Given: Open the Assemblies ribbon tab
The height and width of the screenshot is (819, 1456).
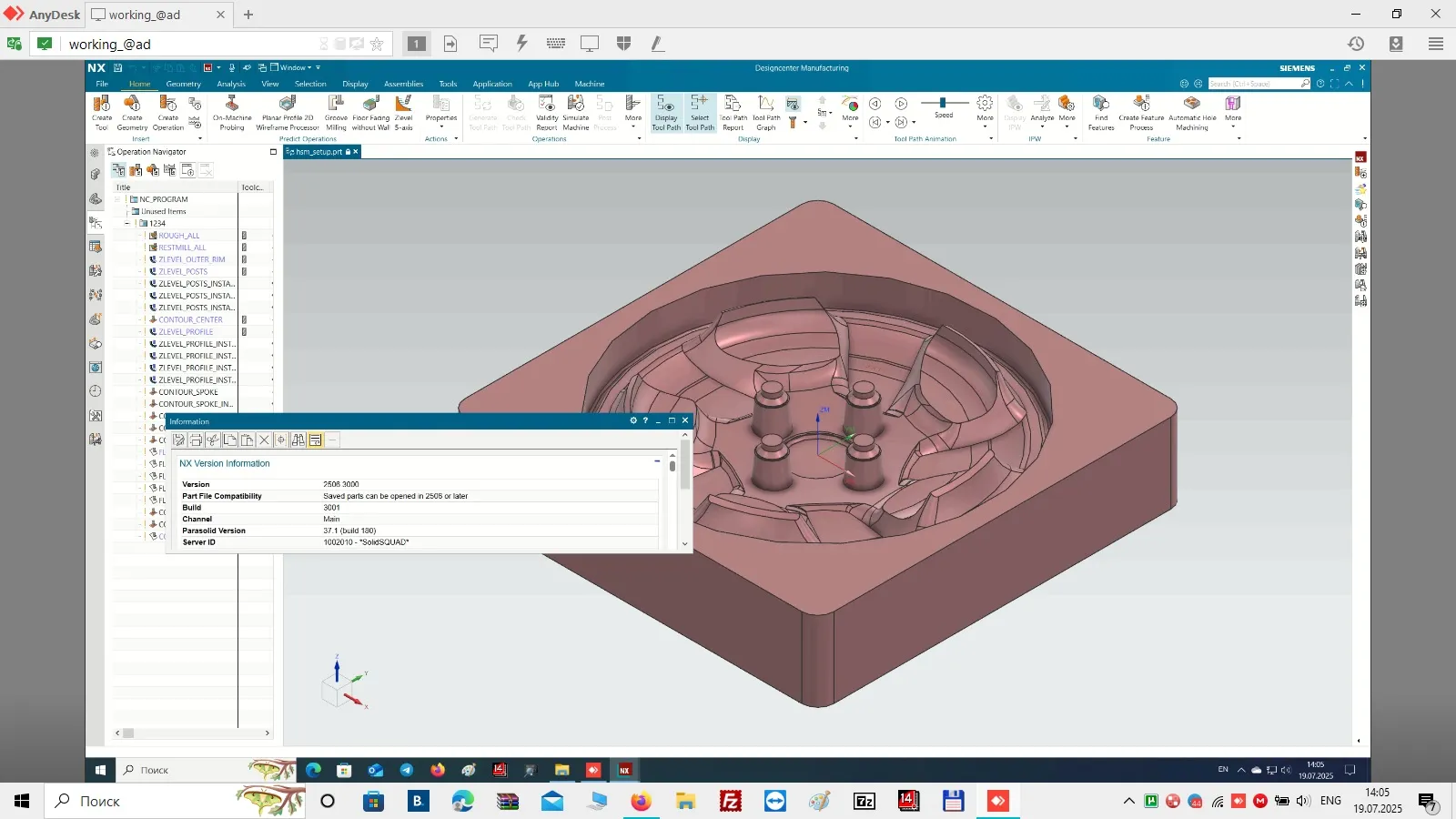Looking at the screenshot, I should pos(404,84).
